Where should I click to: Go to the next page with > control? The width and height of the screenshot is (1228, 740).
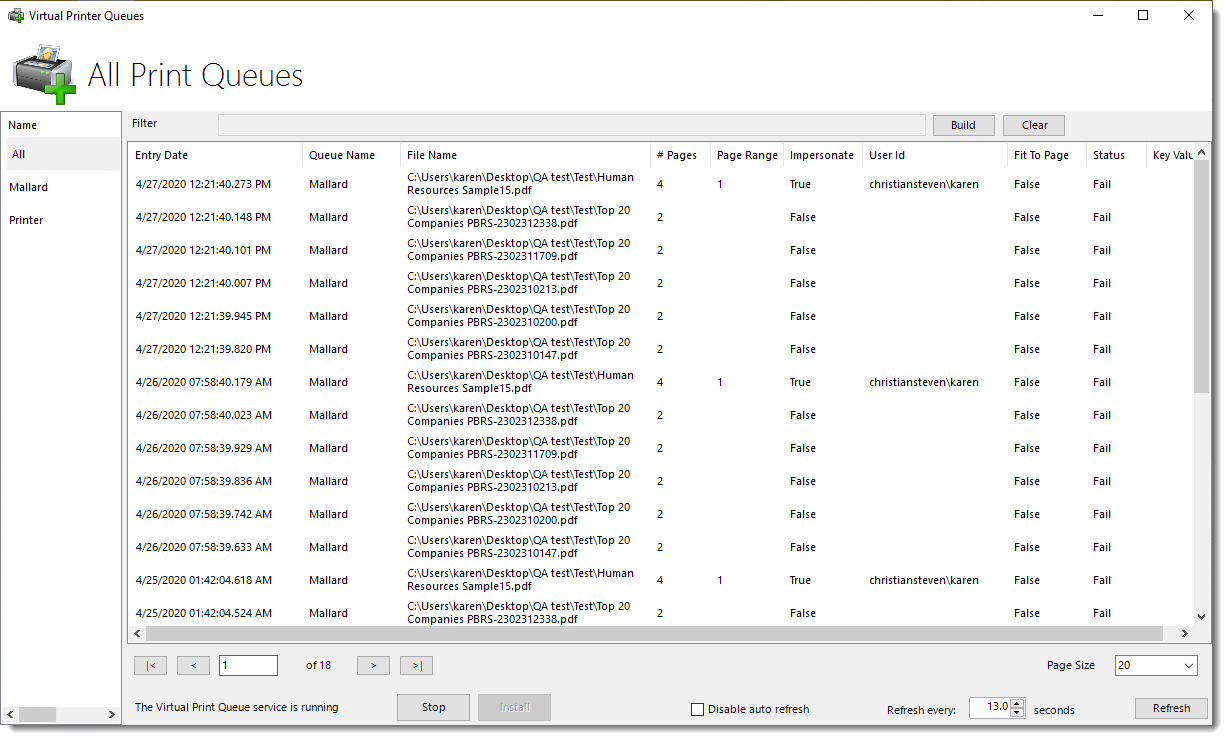(373, 665)
